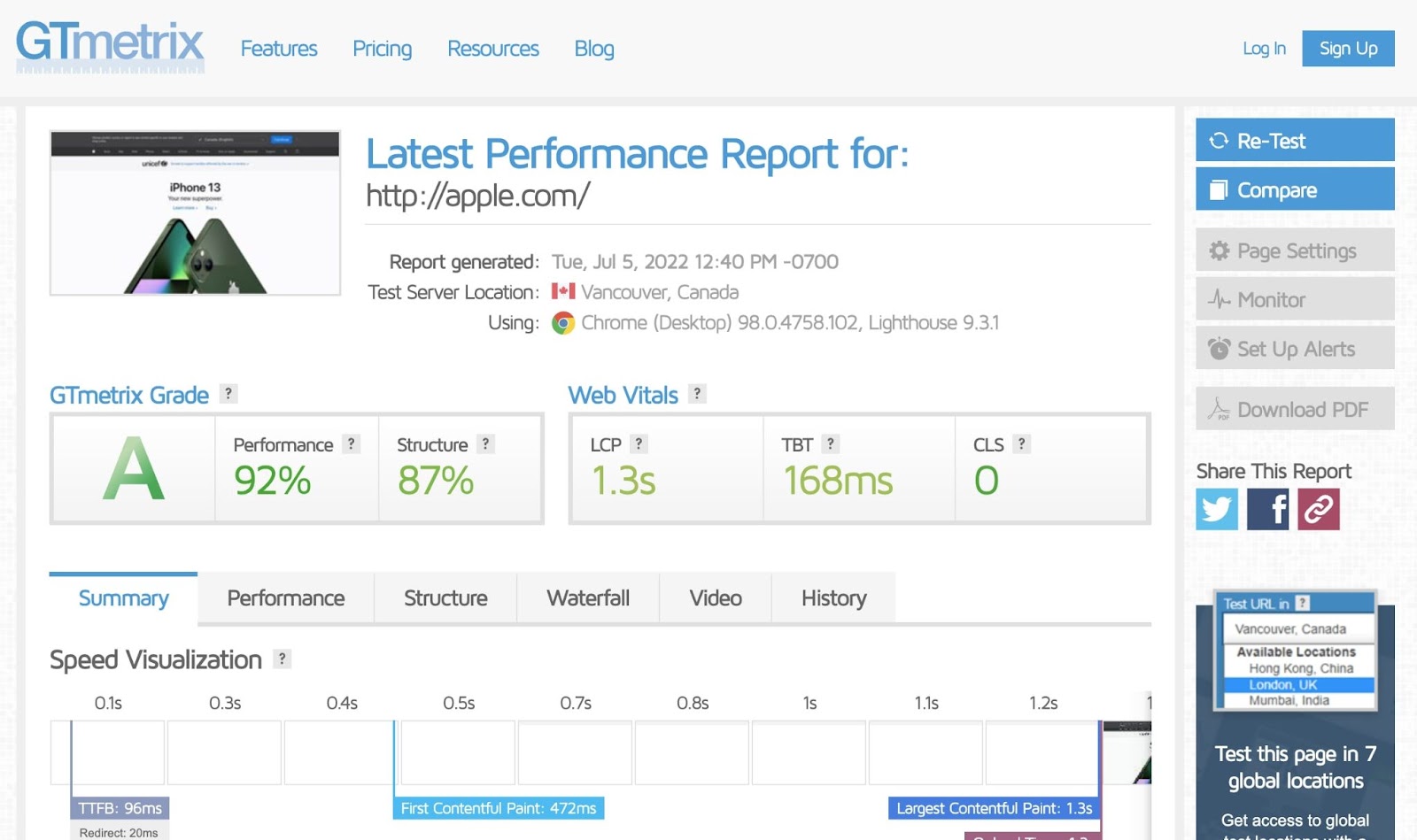Download the report as PDF
Image resolution: width=1417 pixels, height=840 pixels.
point(1294,410)
